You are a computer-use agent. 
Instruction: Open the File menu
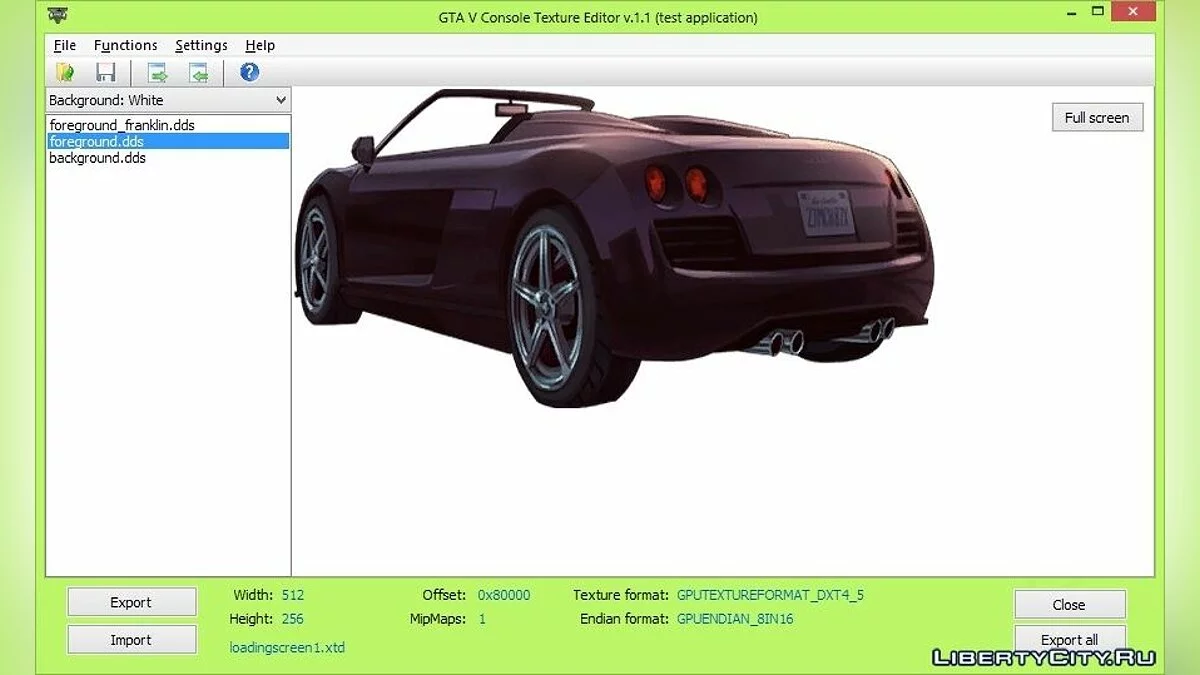(x=64, y=45)
